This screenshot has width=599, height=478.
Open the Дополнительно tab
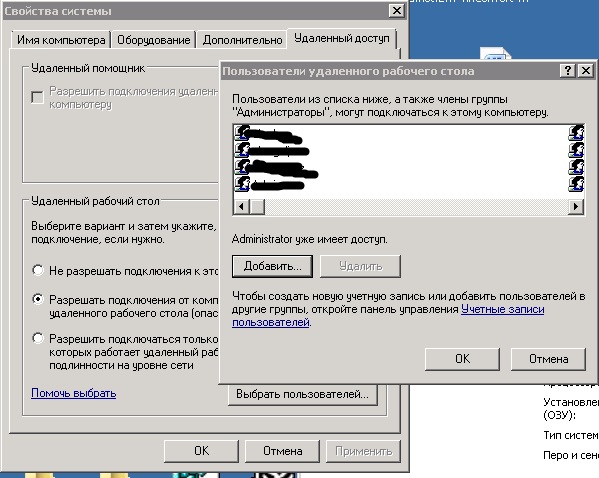(242, 40)
